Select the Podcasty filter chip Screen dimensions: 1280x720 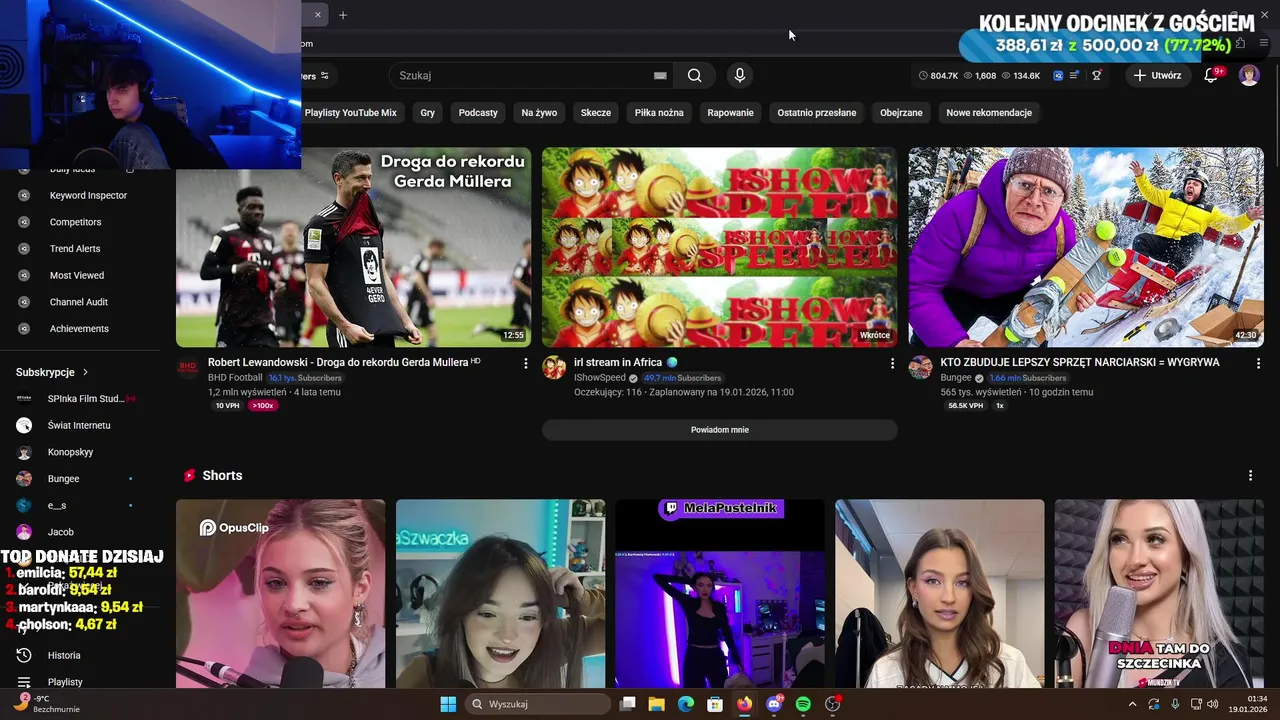coord(478,113)
